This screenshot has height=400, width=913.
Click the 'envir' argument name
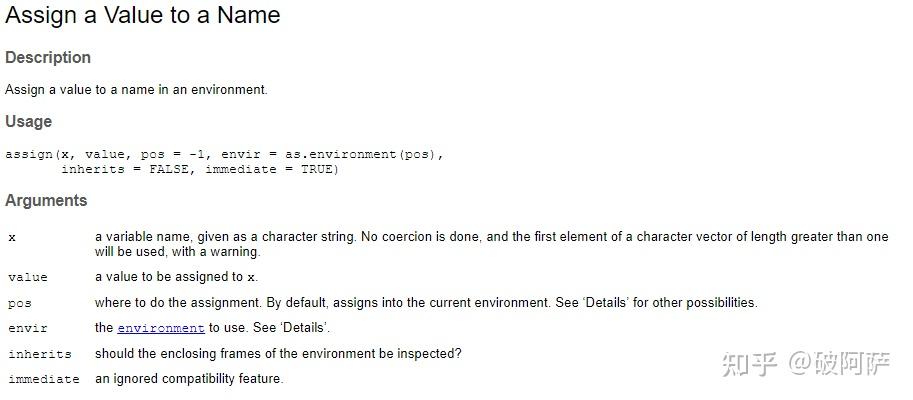pos(28,328)
